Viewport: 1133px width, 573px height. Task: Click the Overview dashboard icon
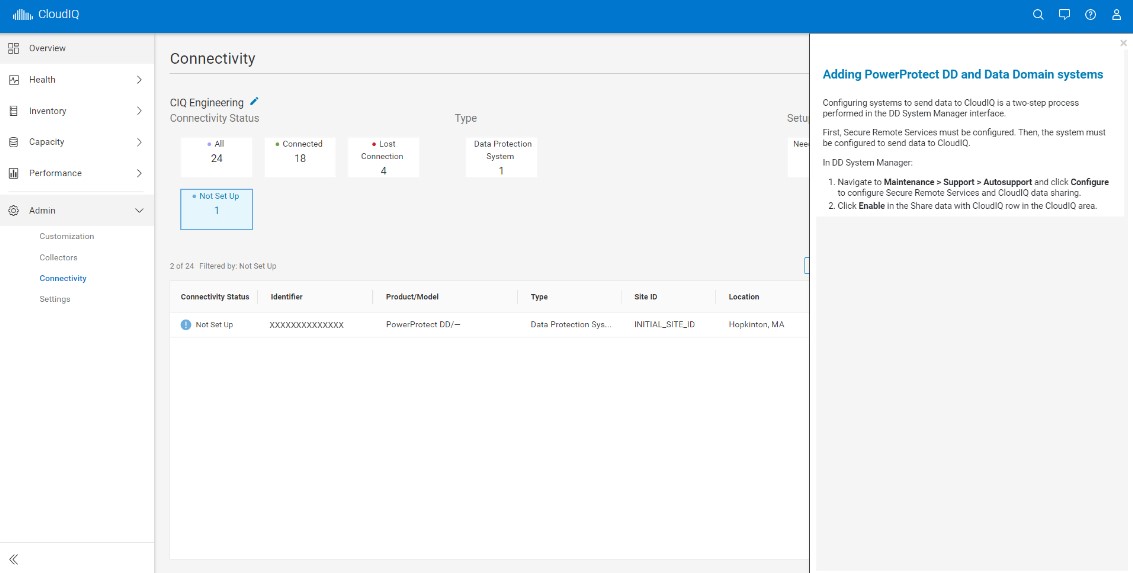14,48
